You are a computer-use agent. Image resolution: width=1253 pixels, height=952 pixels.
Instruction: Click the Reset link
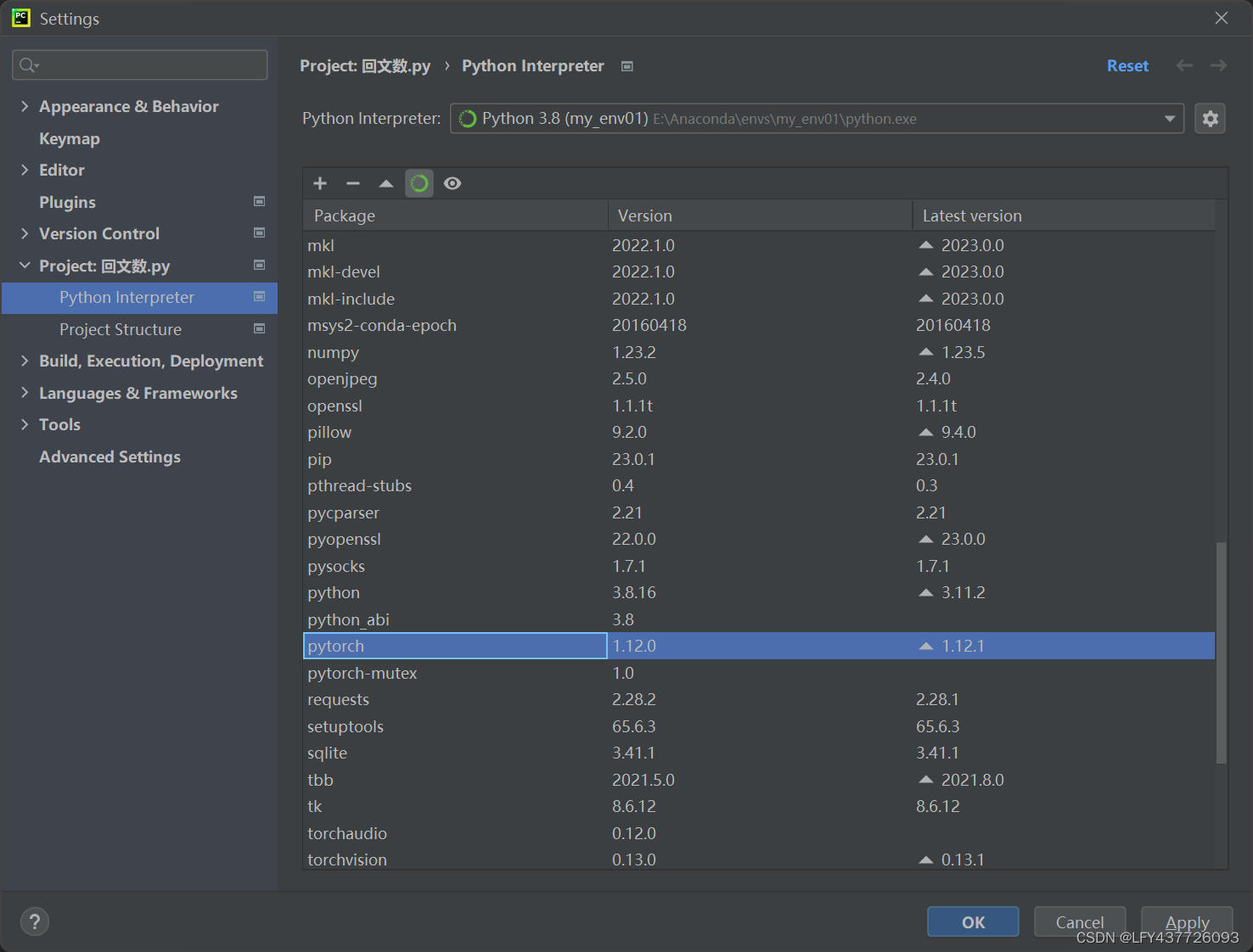(x=1127, y=65)
